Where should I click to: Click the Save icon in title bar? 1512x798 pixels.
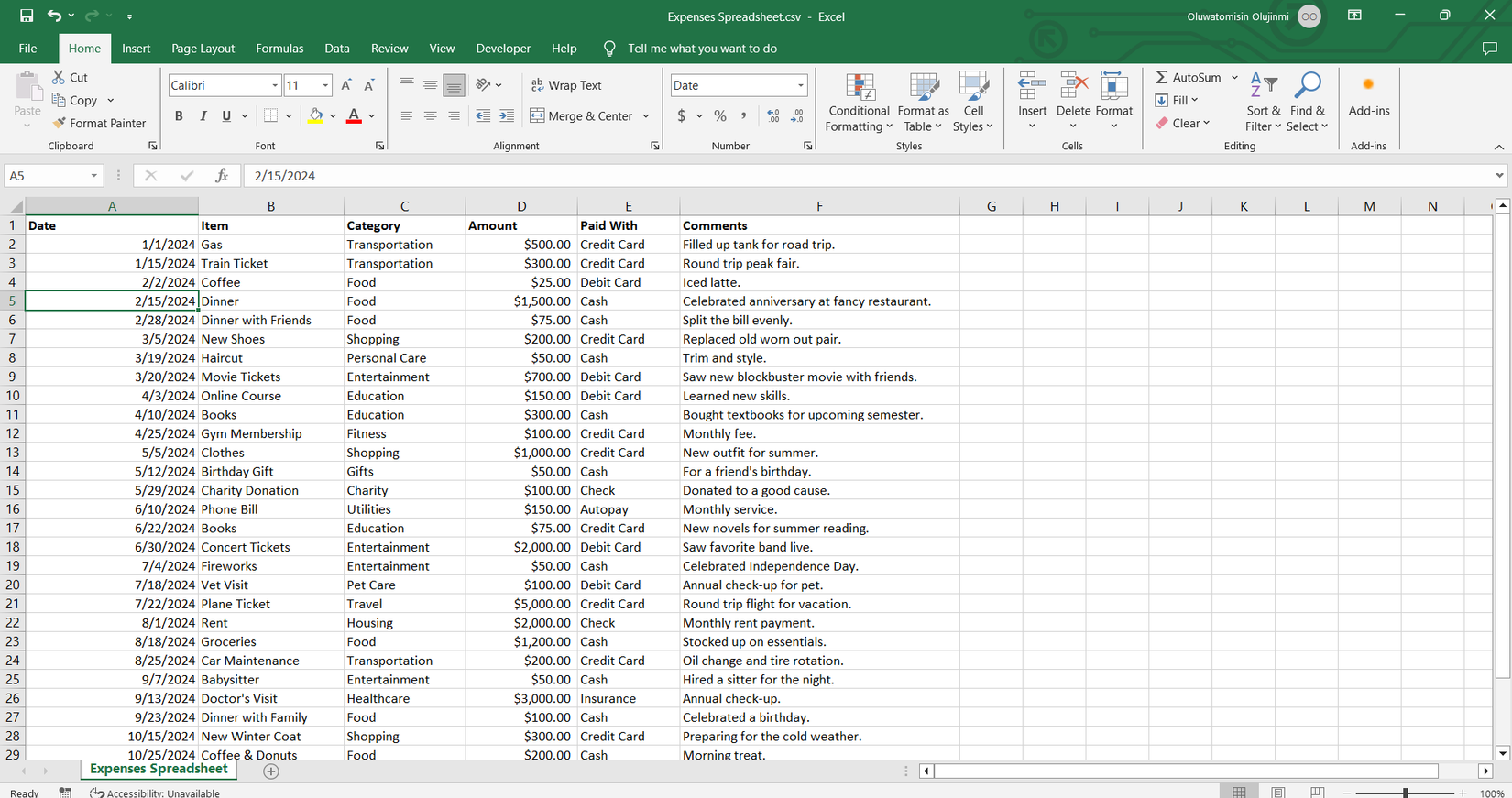(27, 16)
